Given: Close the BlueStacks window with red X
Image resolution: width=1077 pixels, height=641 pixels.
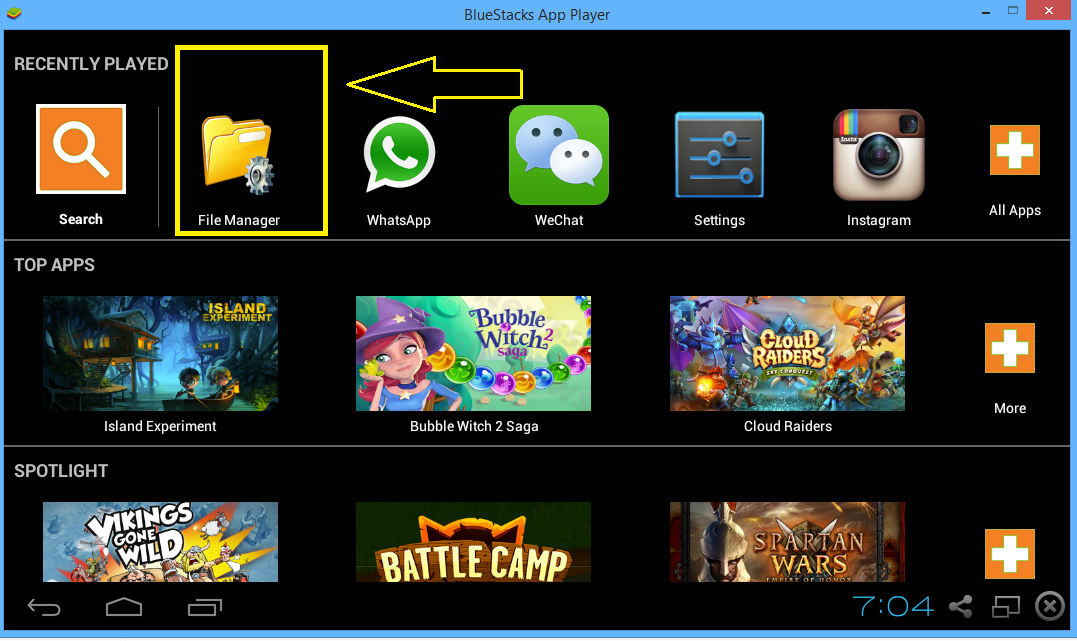Looking at the screenshot, I should point(1049,10).
